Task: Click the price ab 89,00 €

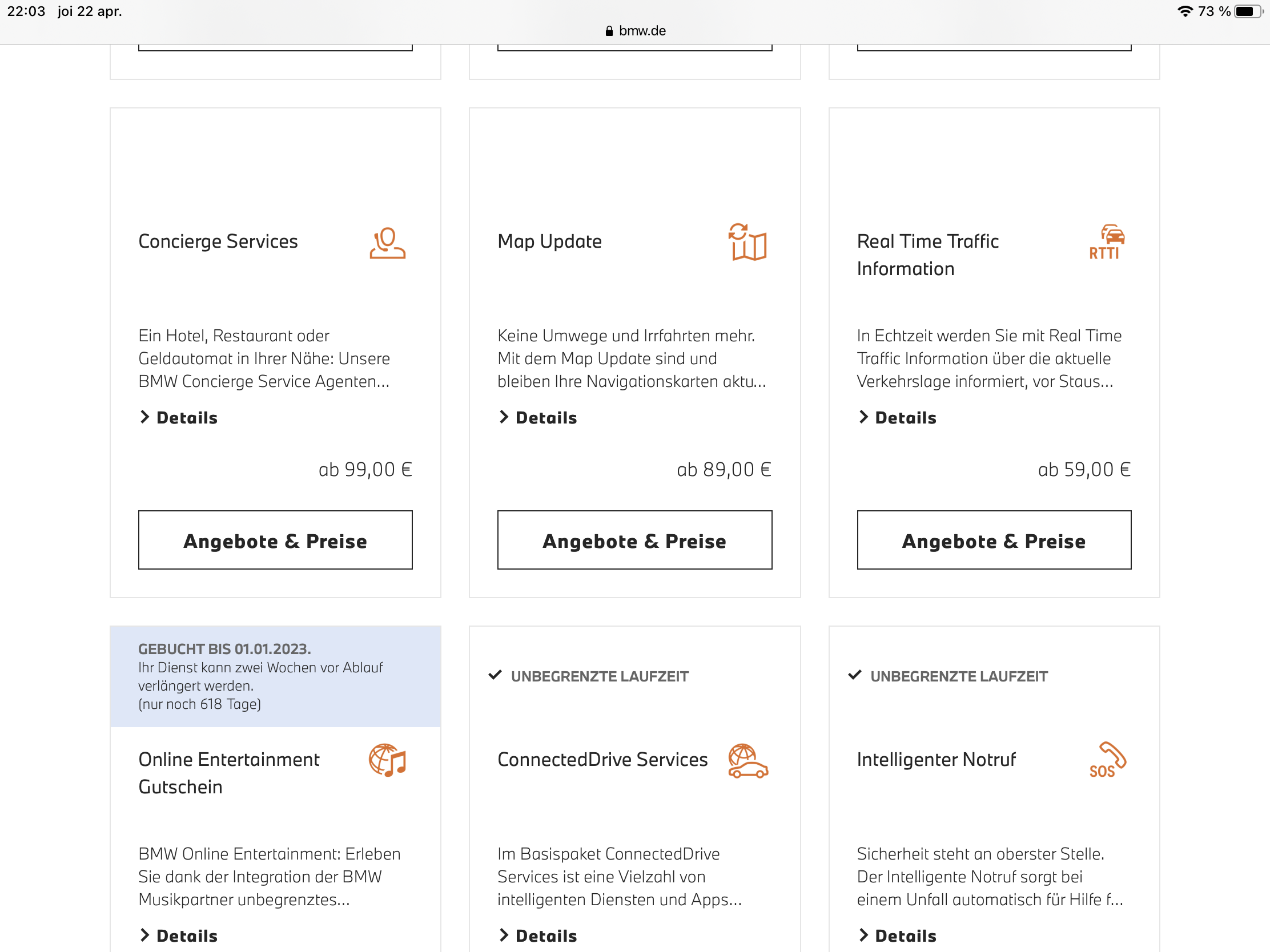Action: coord(725,469)
